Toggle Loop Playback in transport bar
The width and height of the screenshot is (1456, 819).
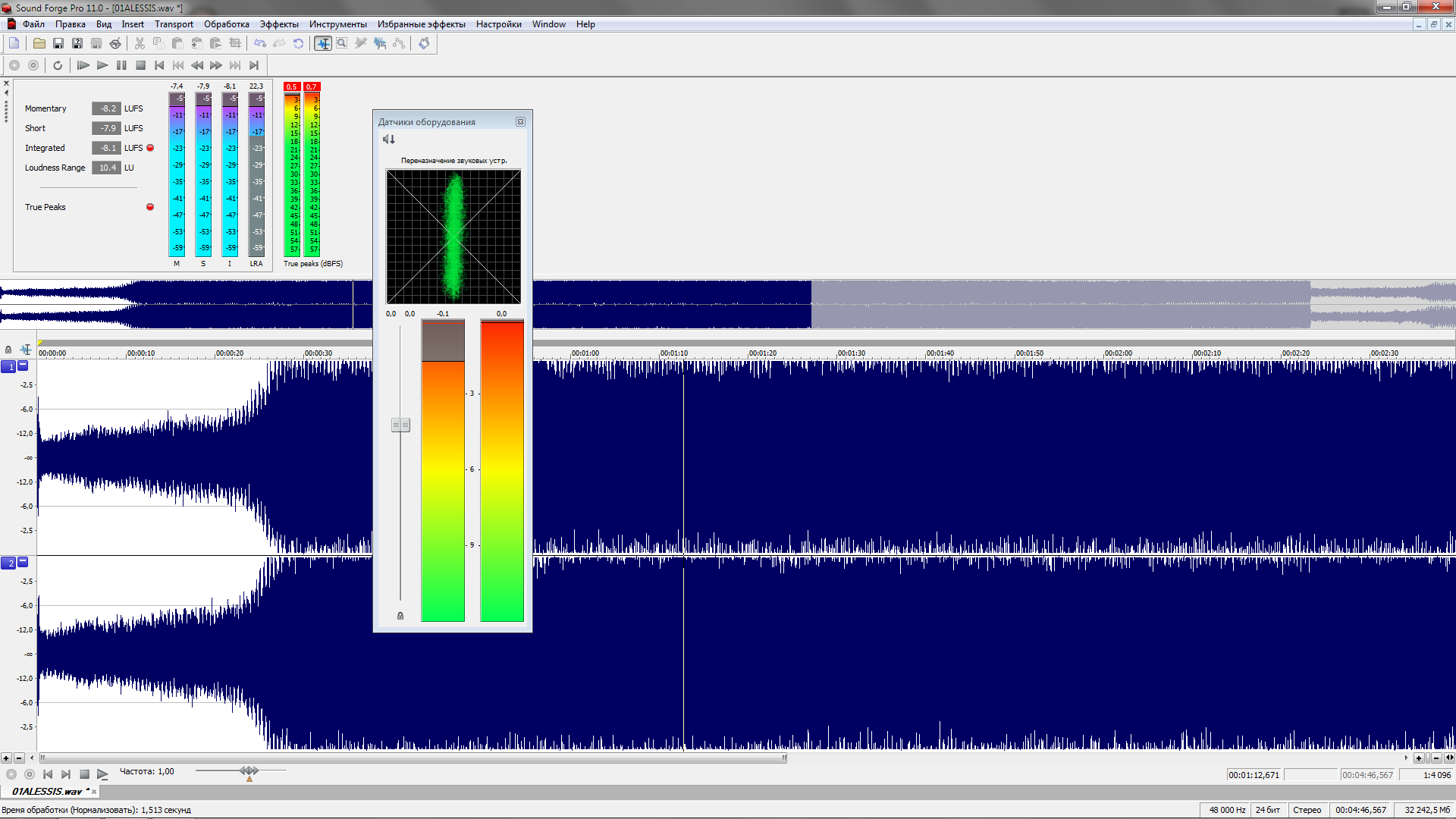[58, 65]
